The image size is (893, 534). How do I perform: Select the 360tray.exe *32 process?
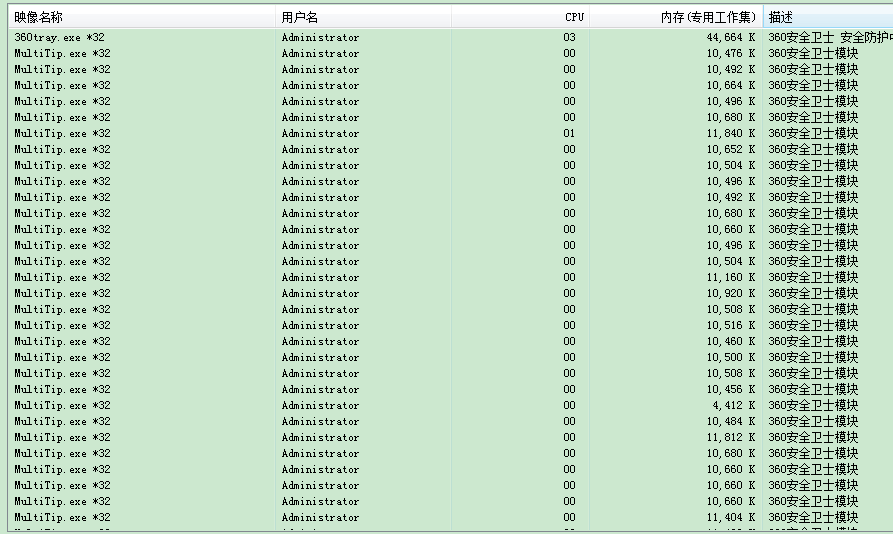pos(60,38)
